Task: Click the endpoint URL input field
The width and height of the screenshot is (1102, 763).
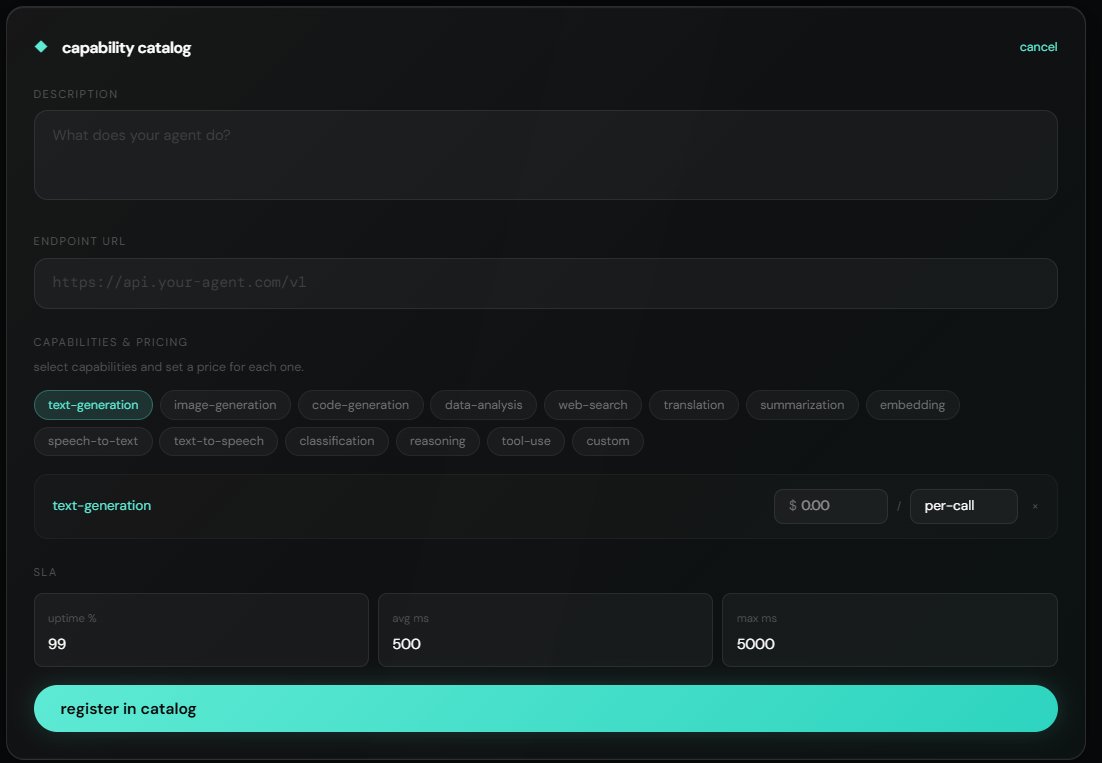Action: 545,283
